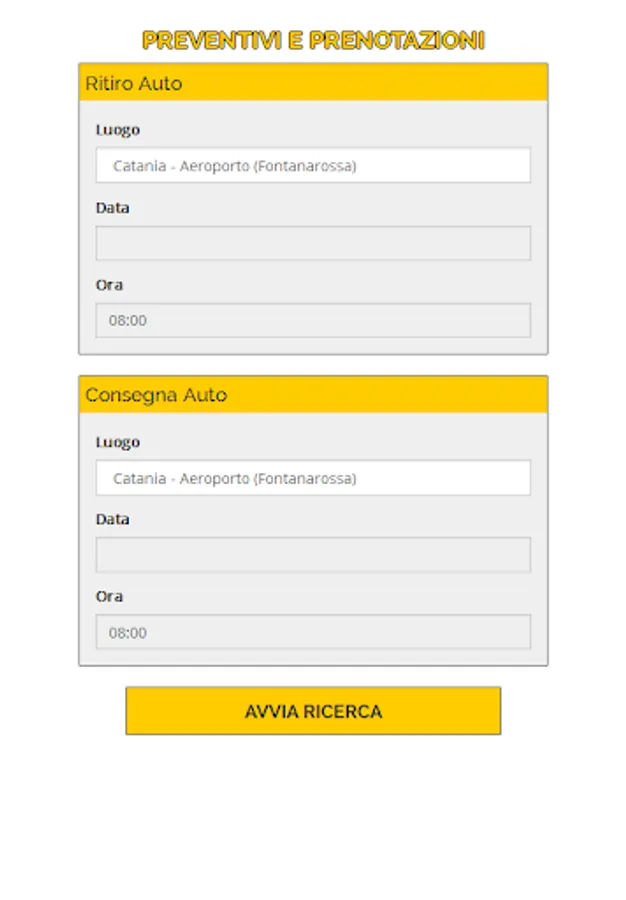Click the Data label under Ritiro Auto
Screen dimensions: 626x900
[113, 208]
